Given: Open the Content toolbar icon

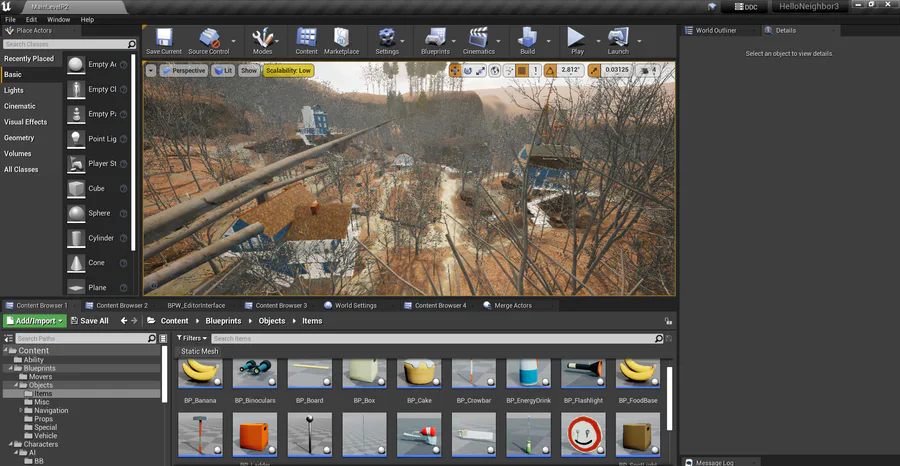Looking at the screenshot, I should pyautogui.click(x=307, y=37).
